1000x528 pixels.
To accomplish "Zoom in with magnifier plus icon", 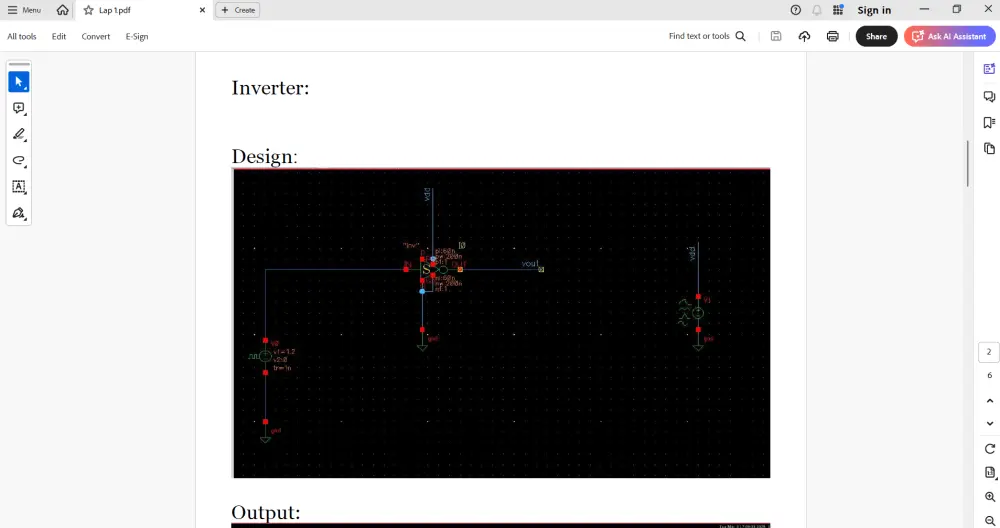I will click(990, 497).
